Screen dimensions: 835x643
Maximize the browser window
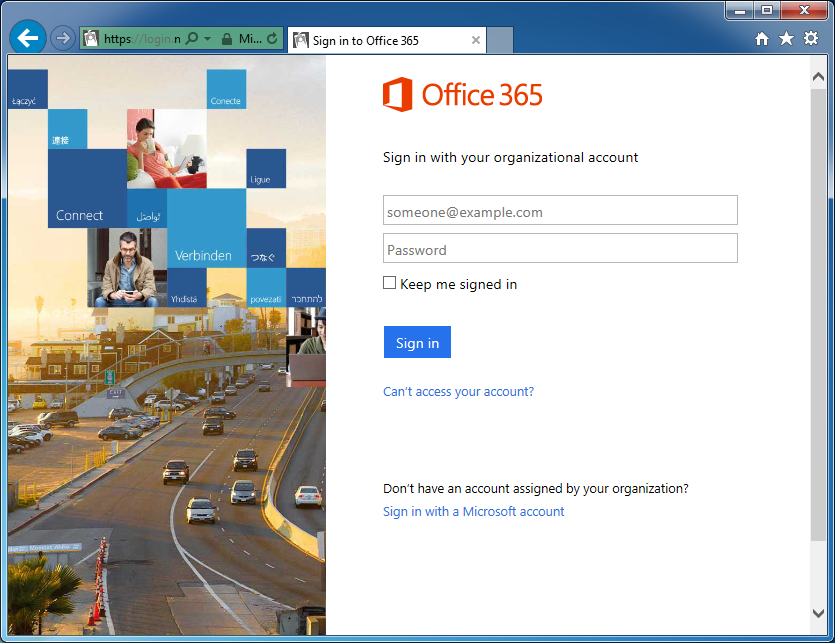766,10
